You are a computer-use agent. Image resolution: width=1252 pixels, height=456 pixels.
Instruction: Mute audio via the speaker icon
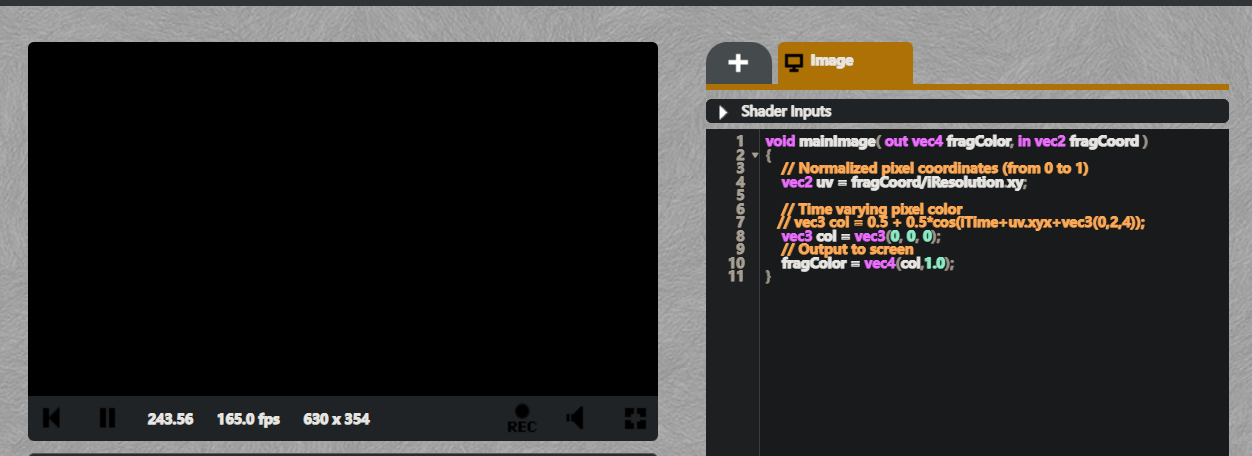coord(575,419)
